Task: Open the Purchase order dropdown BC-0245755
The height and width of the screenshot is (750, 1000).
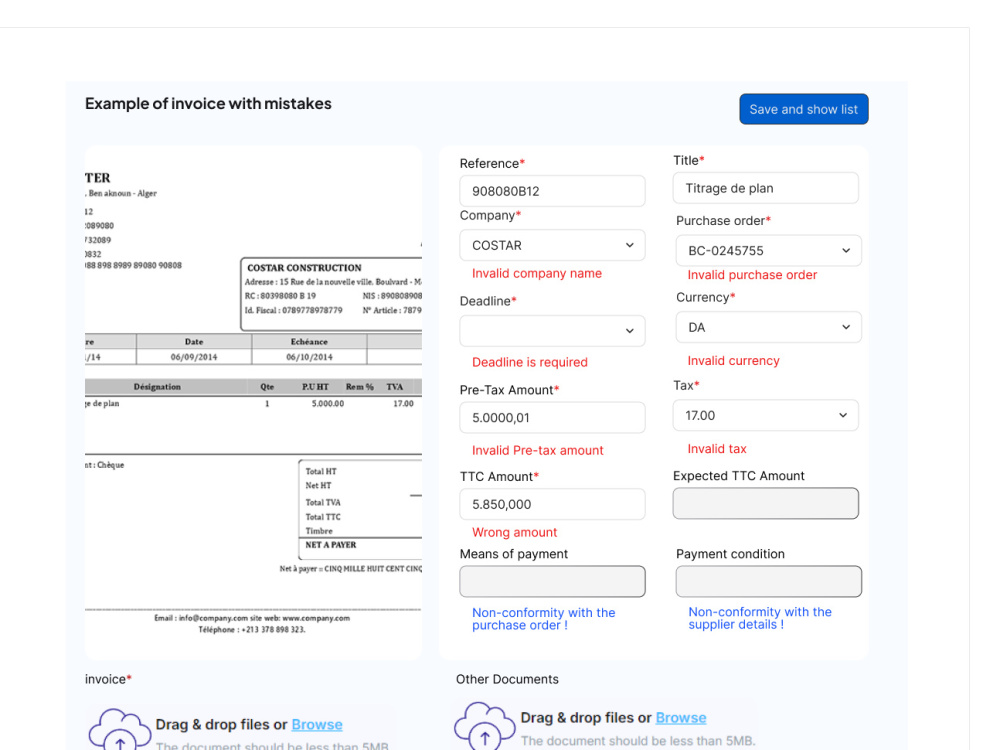Action: click(768, 251)
